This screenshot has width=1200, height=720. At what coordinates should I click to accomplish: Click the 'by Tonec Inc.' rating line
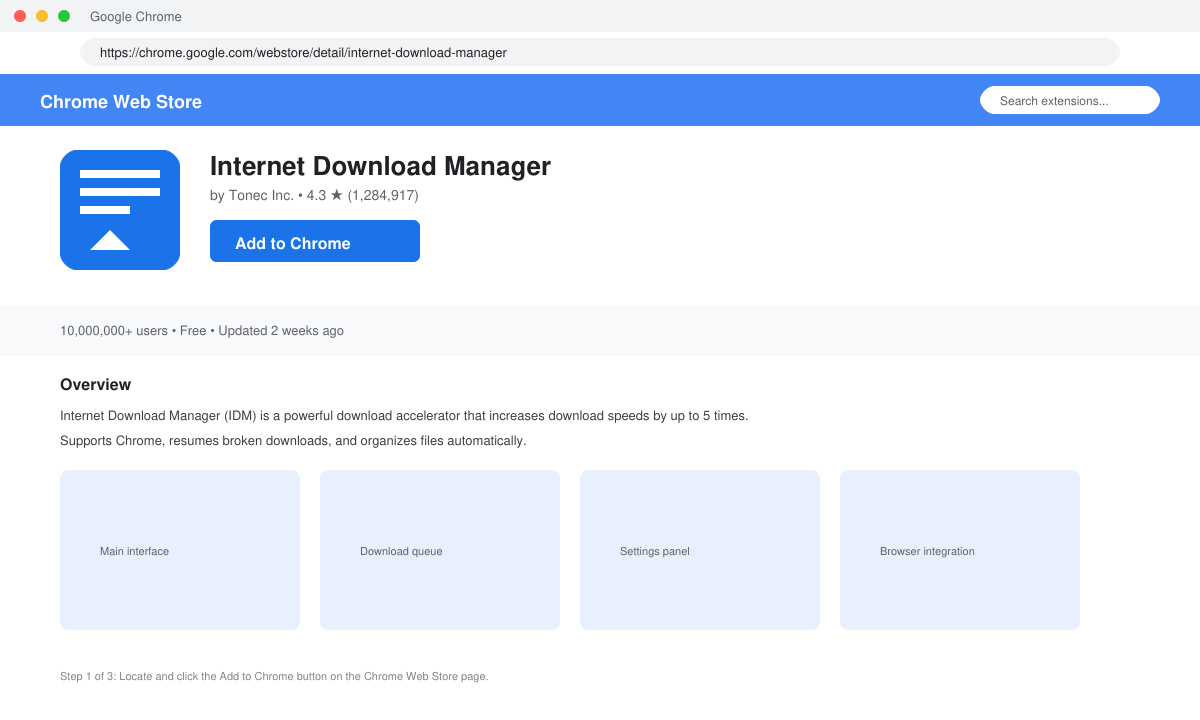(x=314, y=195)
